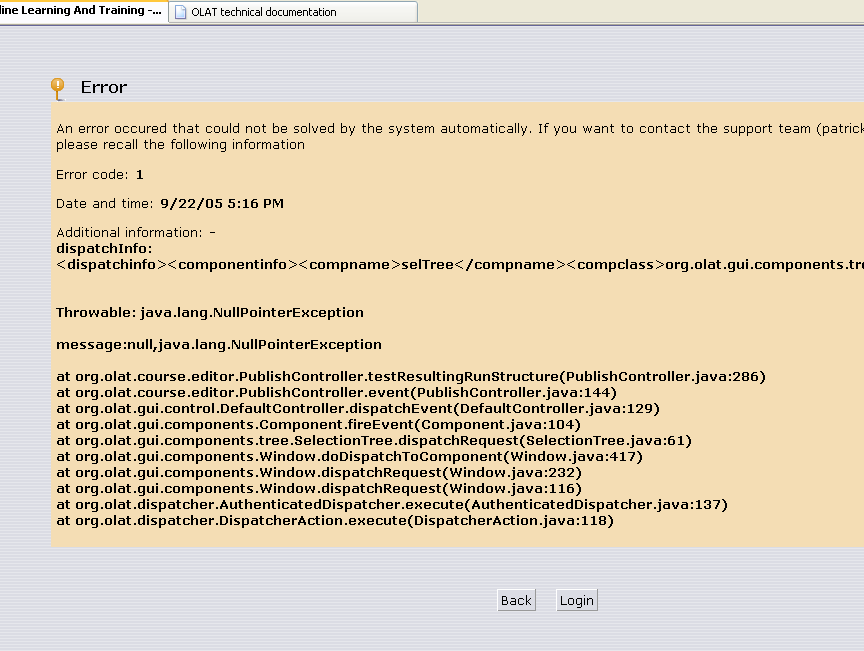864x651 pixels.
Task: Click the AuthenticatedDispatcher.execute stack trace line
Action: 392,505
